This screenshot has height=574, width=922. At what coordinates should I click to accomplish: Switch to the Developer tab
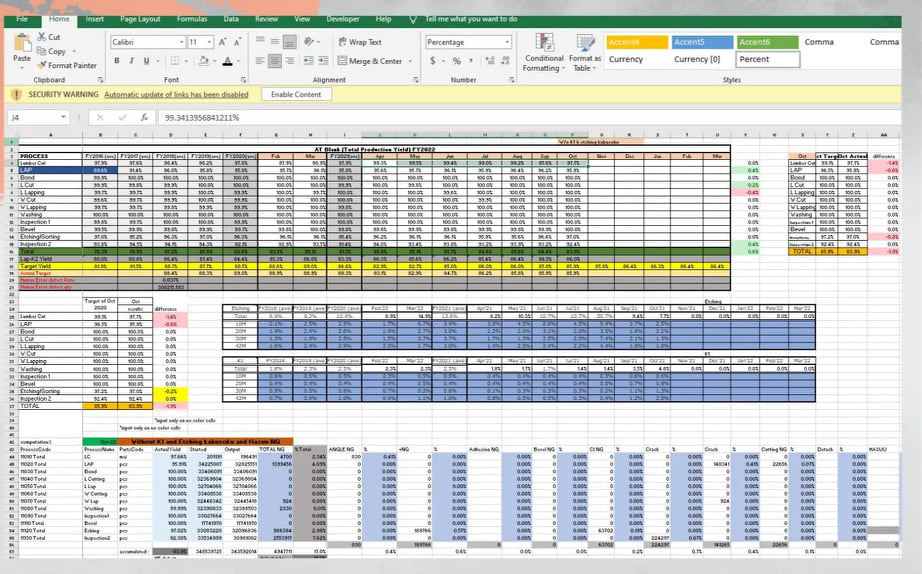point(343,19)
